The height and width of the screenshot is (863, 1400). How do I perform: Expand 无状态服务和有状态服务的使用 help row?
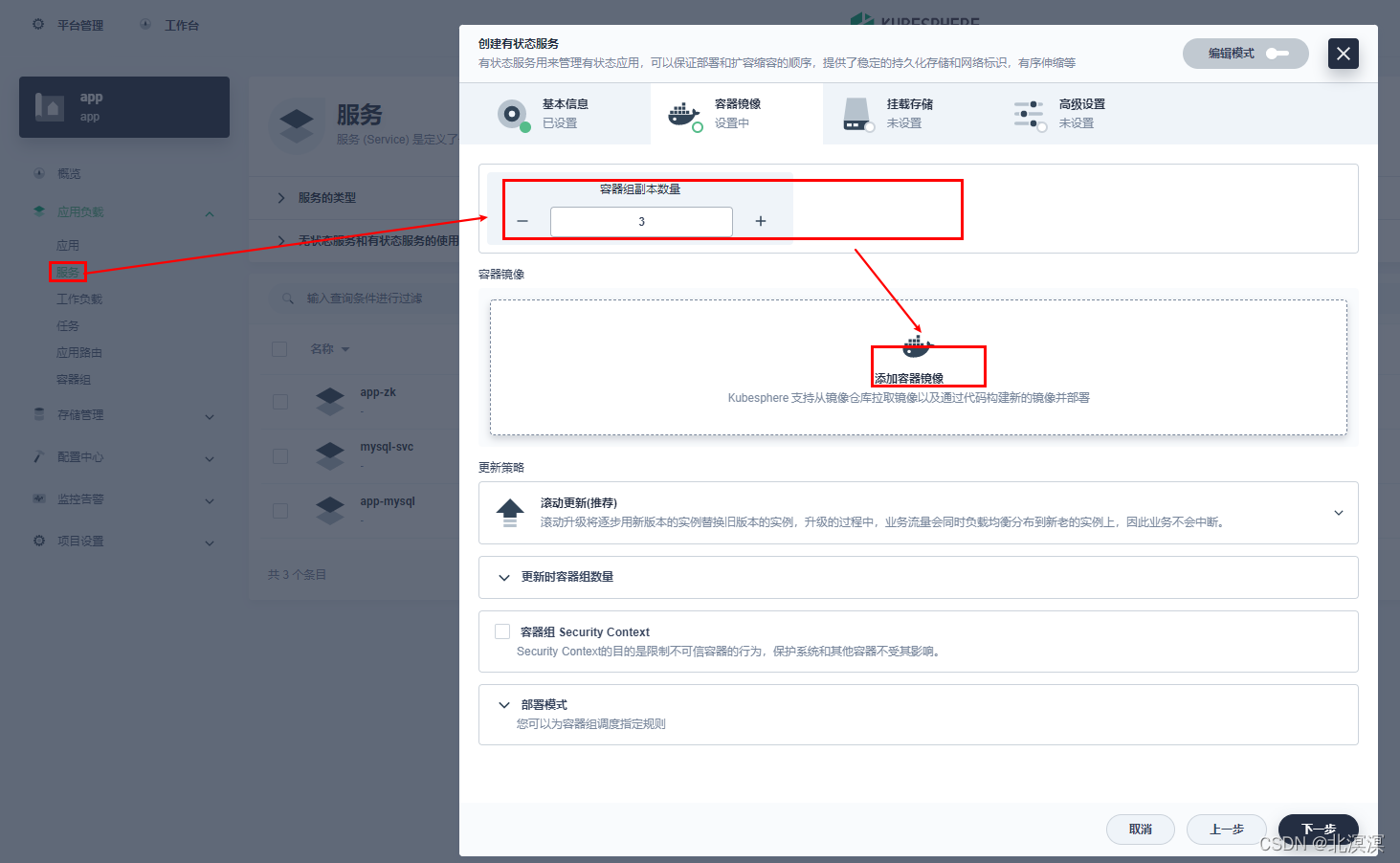[354, 240]
